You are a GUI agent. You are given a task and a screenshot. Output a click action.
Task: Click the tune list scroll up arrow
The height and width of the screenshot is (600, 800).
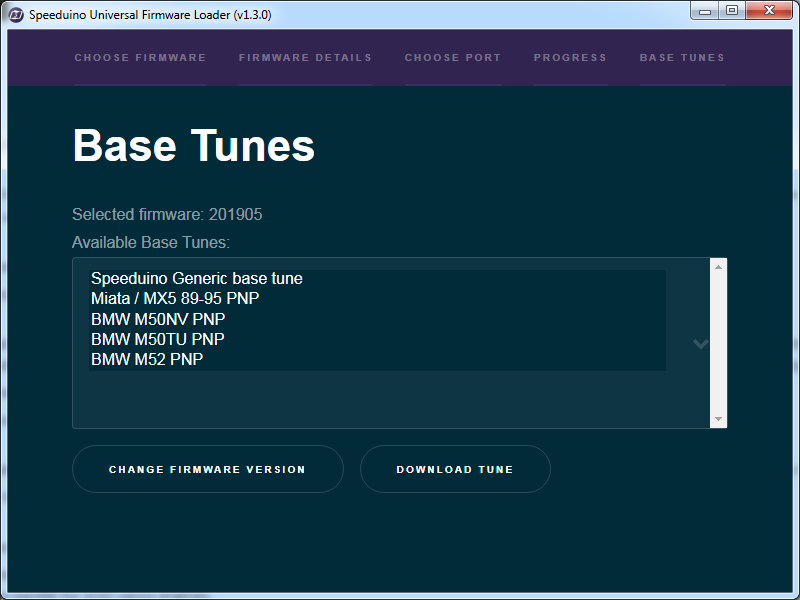click(718, 267)
